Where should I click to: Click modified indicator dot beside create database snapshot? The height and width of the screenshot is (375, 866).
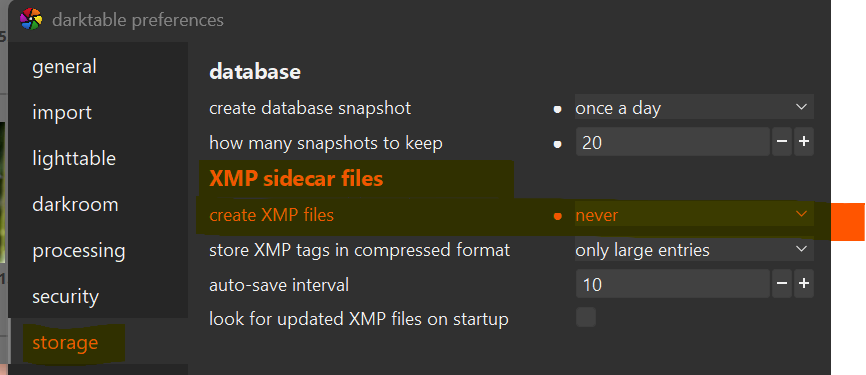click(x=558, y=109)
